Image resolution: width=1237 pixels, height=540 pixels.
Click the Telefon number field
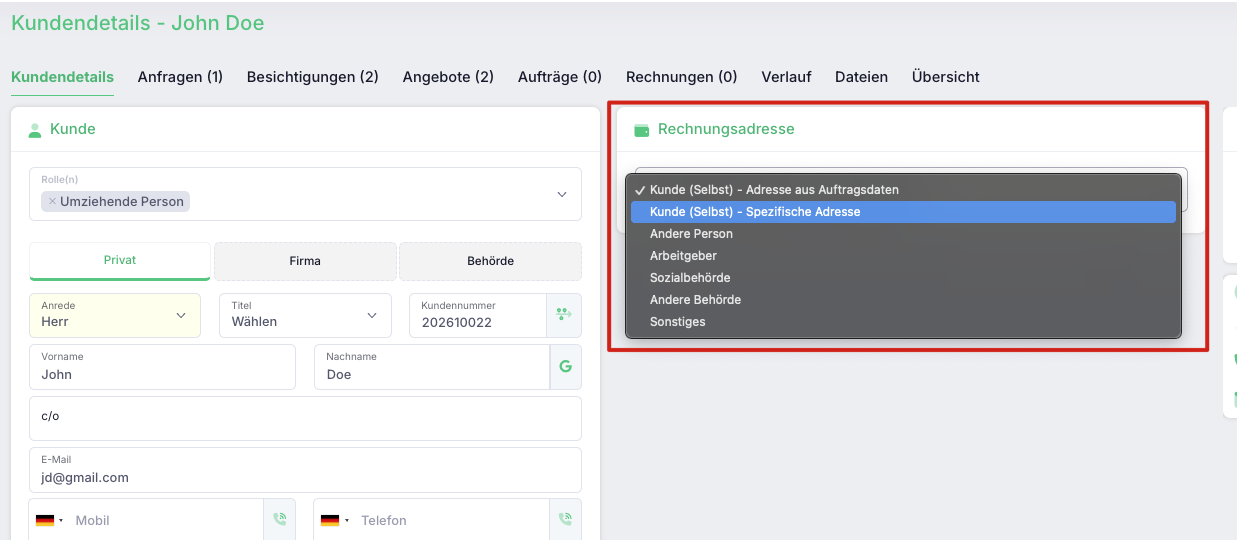pyautogui.click(x=451, y=520)
